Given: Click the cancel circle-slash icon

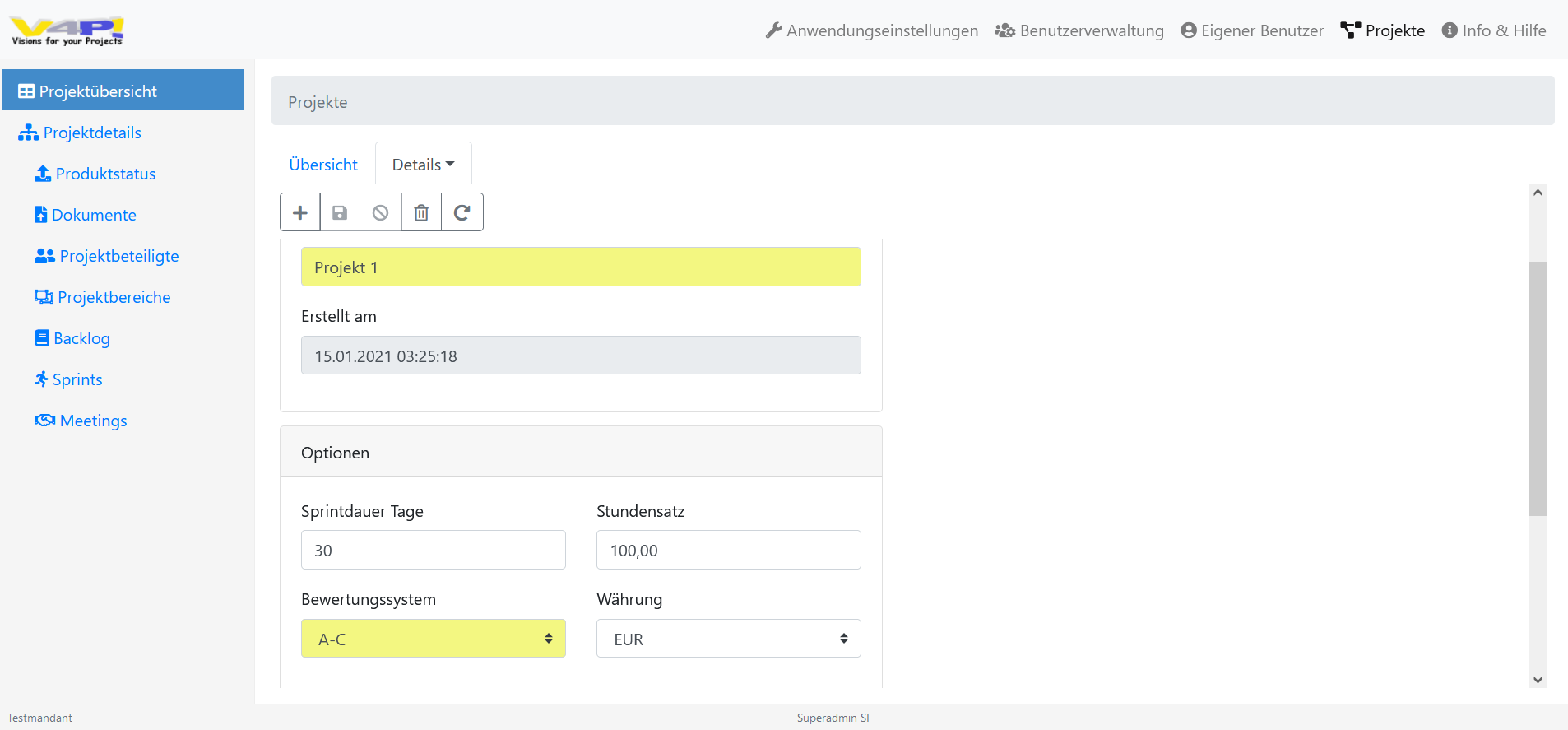Looking at the screenshot, I should (x=380, y=212).
